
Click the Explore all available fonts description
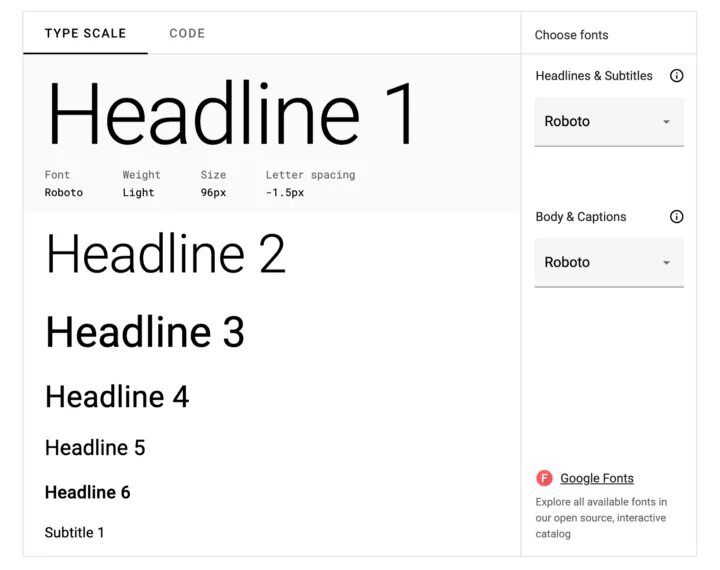[601, 518]
